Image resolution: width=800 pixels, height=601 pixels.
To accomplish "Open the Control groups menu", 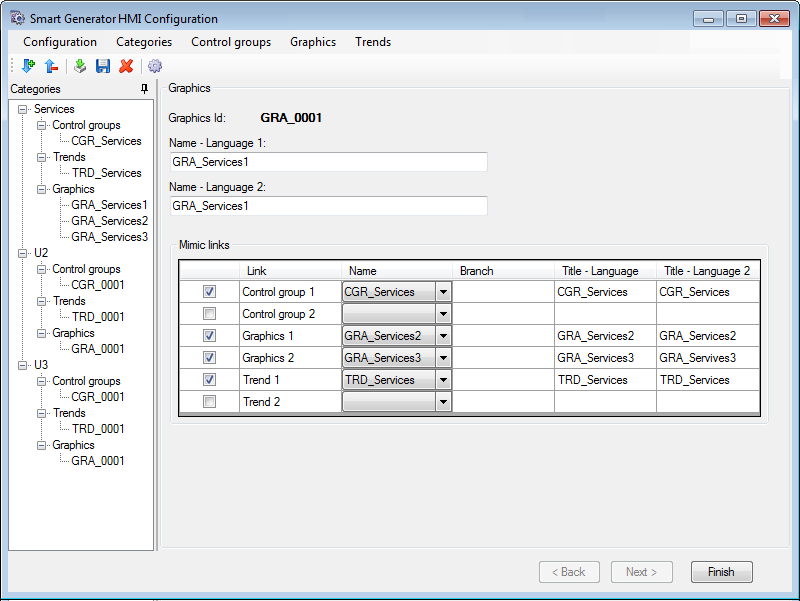I will point(231,42).
